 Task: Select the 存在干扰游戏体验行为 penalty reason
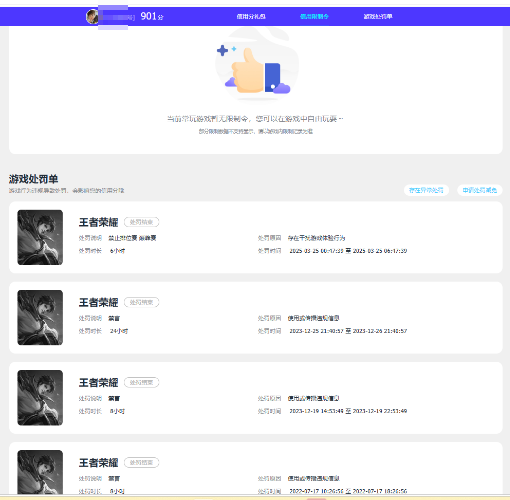point(316,238)
